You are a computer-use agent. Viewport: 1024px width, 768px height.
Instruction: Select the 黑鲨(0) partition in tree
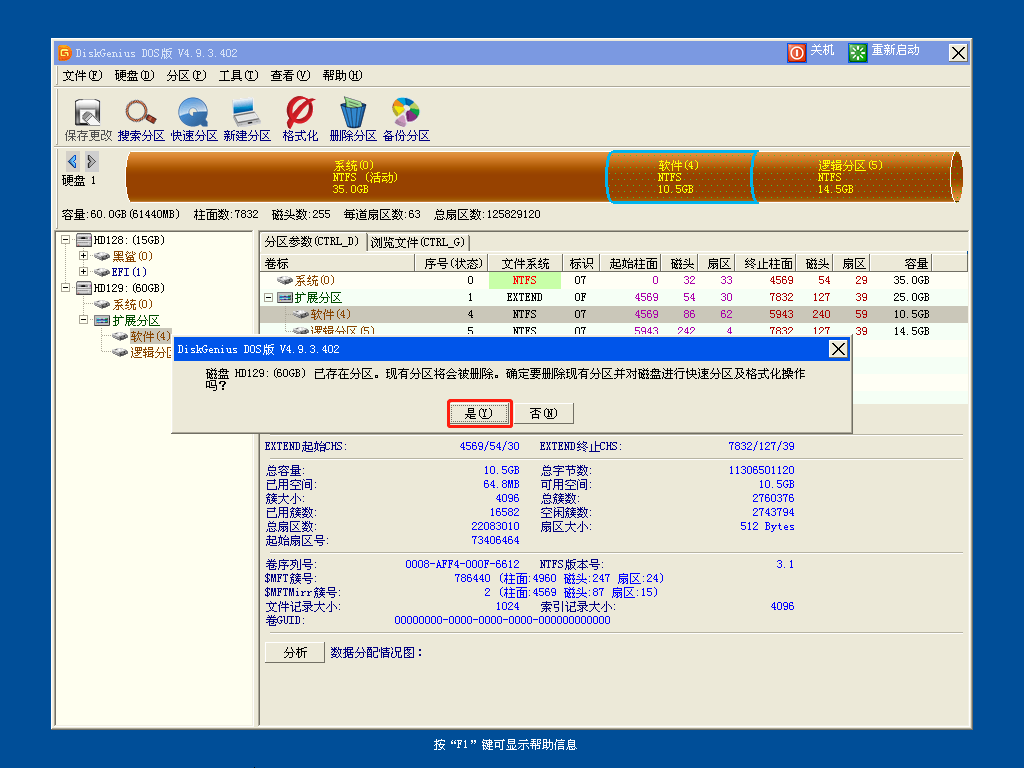tap(133, 256)
